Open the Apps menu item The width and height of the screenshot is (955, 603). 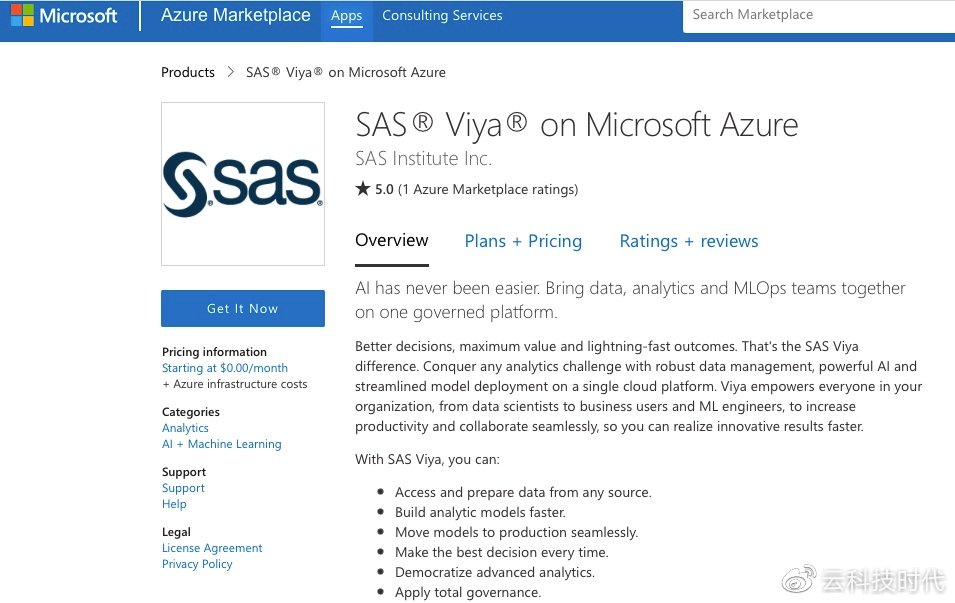click(x=347, y=16)
